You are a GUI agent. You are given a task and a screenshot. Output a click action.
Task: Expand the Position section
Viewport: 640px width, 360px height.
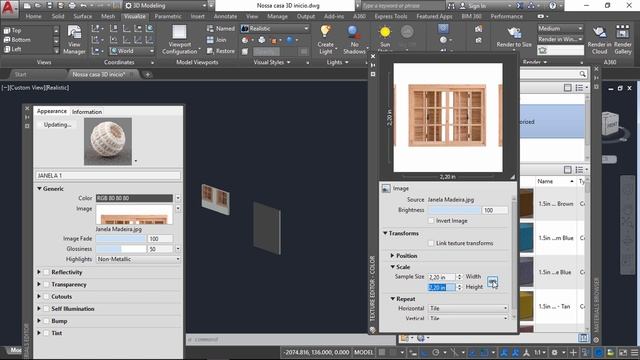pyautogui.click(x=392, y=256)
